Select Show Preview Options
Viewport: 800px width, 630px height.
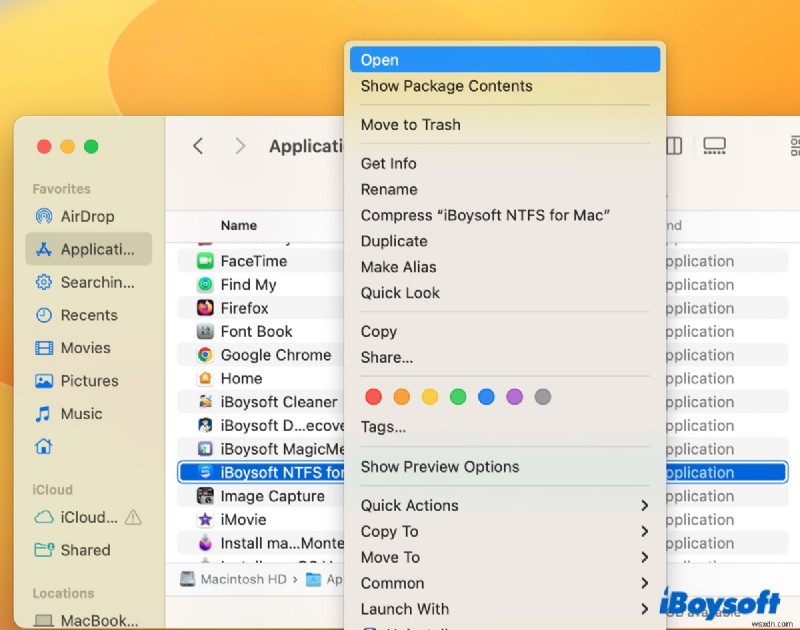pyautogui.click(x=505, y=467)
